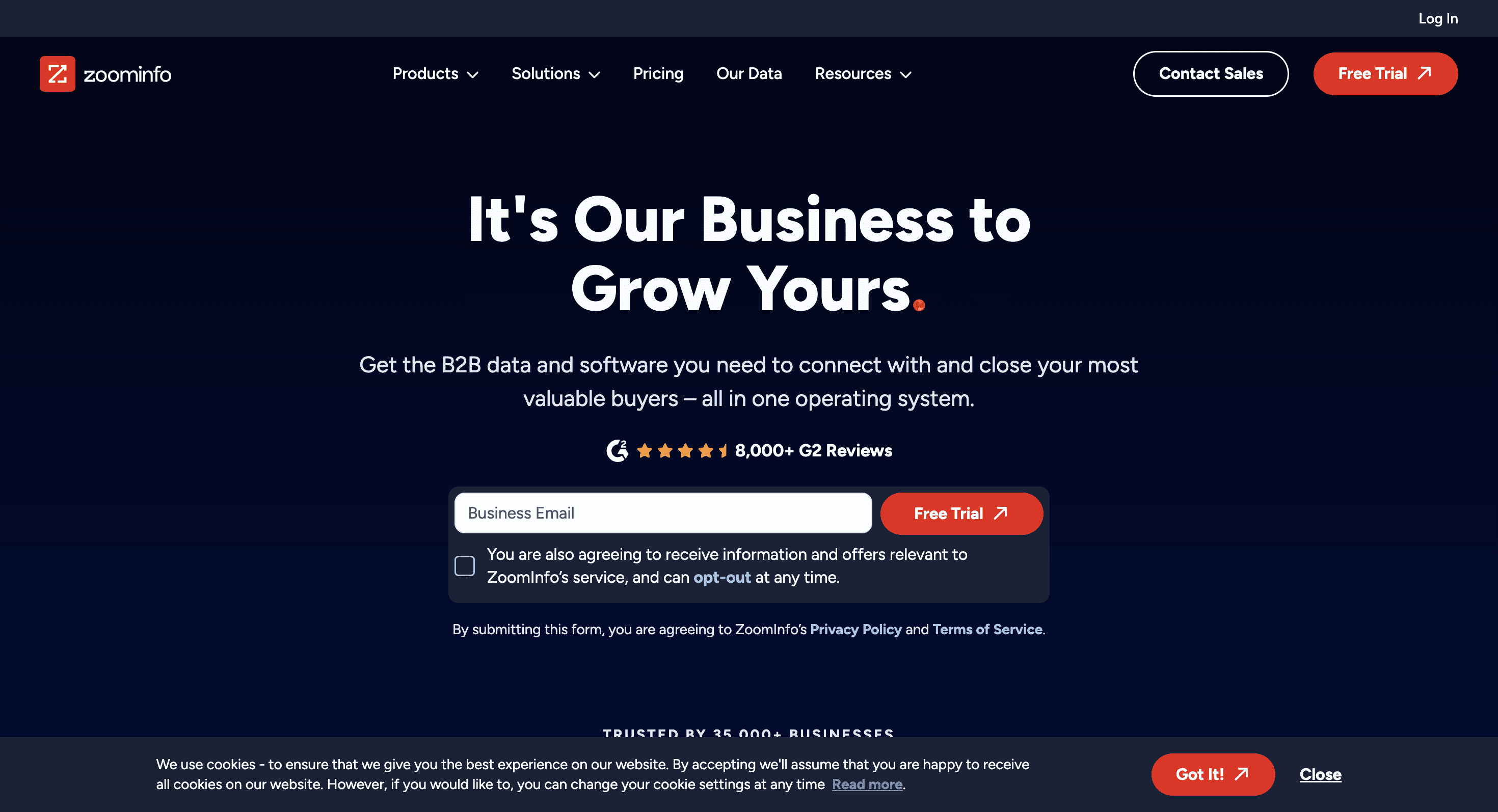
Task: Open the Pricing menu item
Action: point(658,74)
